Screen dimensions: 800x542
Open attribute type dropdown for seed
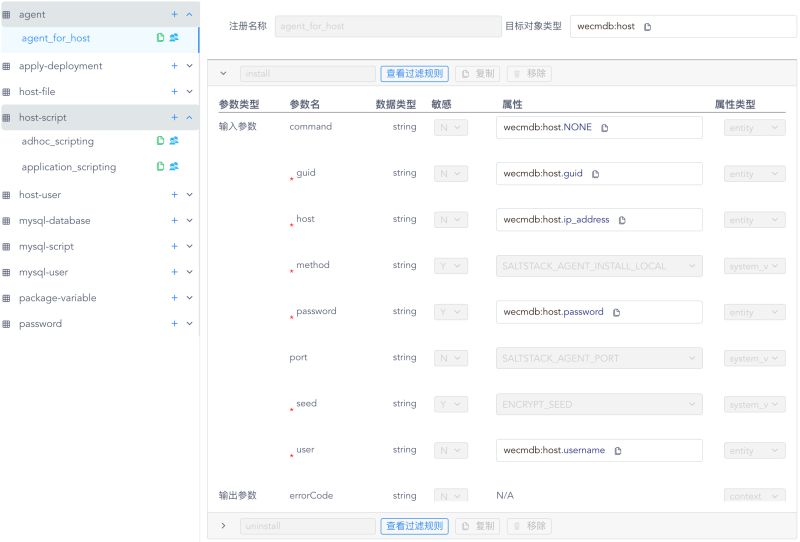click(x=754, y=404)
